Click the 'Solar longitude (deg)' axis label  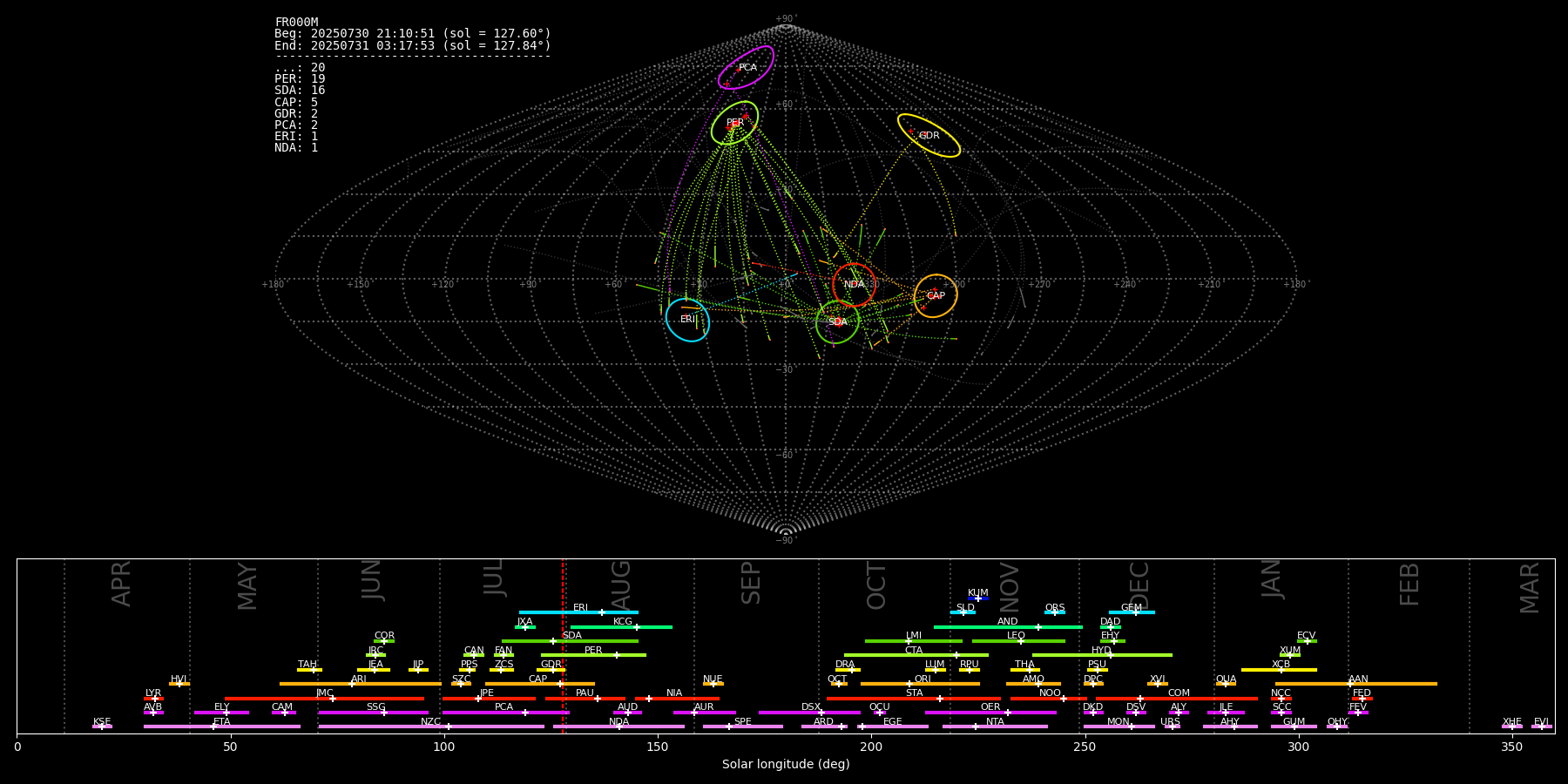coord(786,765)
